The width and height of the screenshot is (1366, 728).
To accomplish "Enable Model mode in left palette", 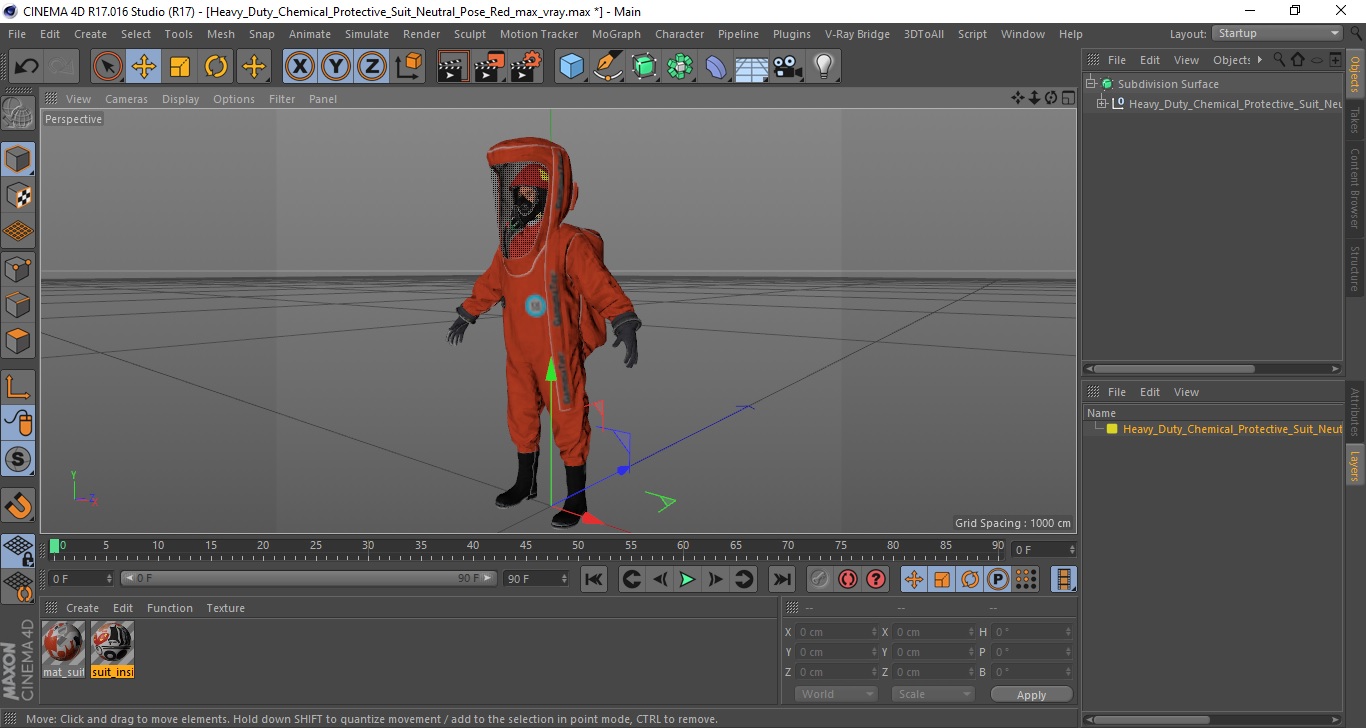I will point(18,159).
